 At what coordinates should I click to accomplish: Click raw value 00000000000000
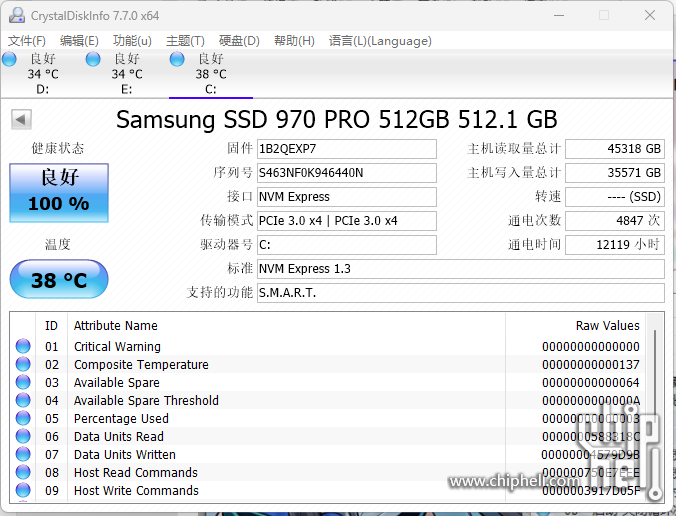tap(591, 347)
